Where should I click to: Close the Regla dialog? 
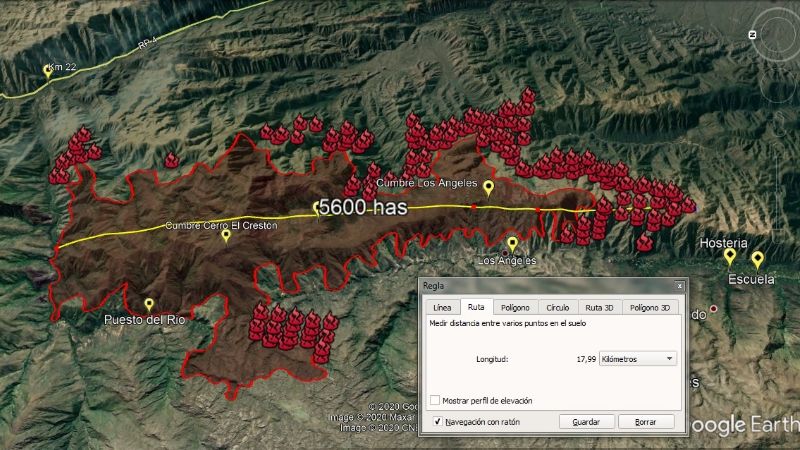(680, 285)
